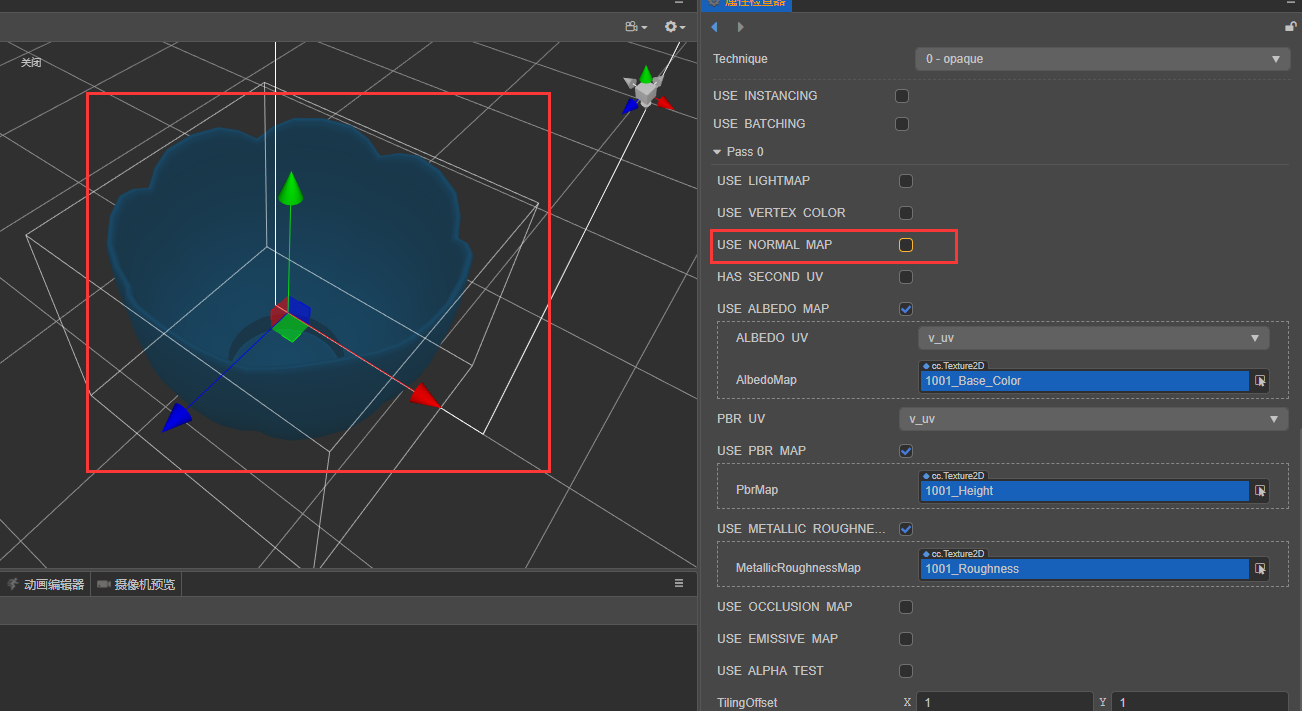The width and height of the screenshot is (1302, 711).
Task: Click the MetallicRoughnessMap asset picker icon
Action: coord(1260,569)
